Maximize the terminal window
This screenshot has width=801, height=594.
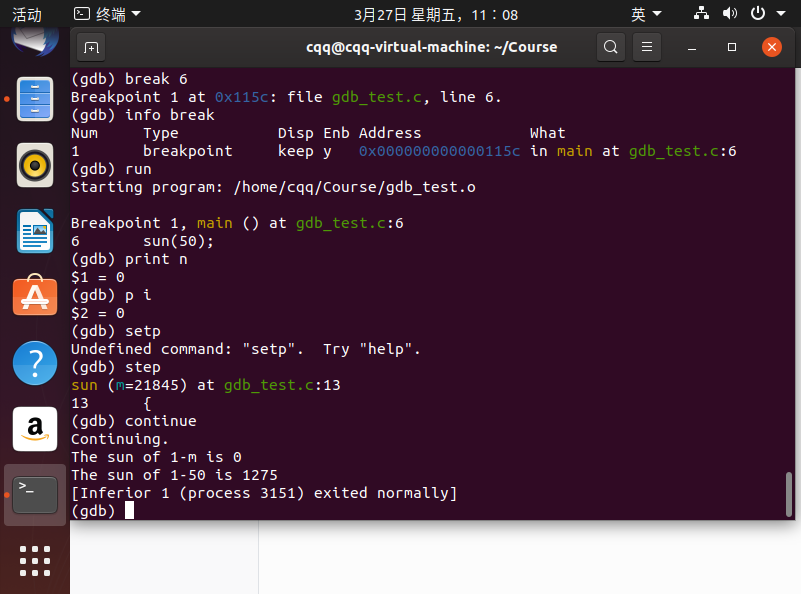click(732, 47)
